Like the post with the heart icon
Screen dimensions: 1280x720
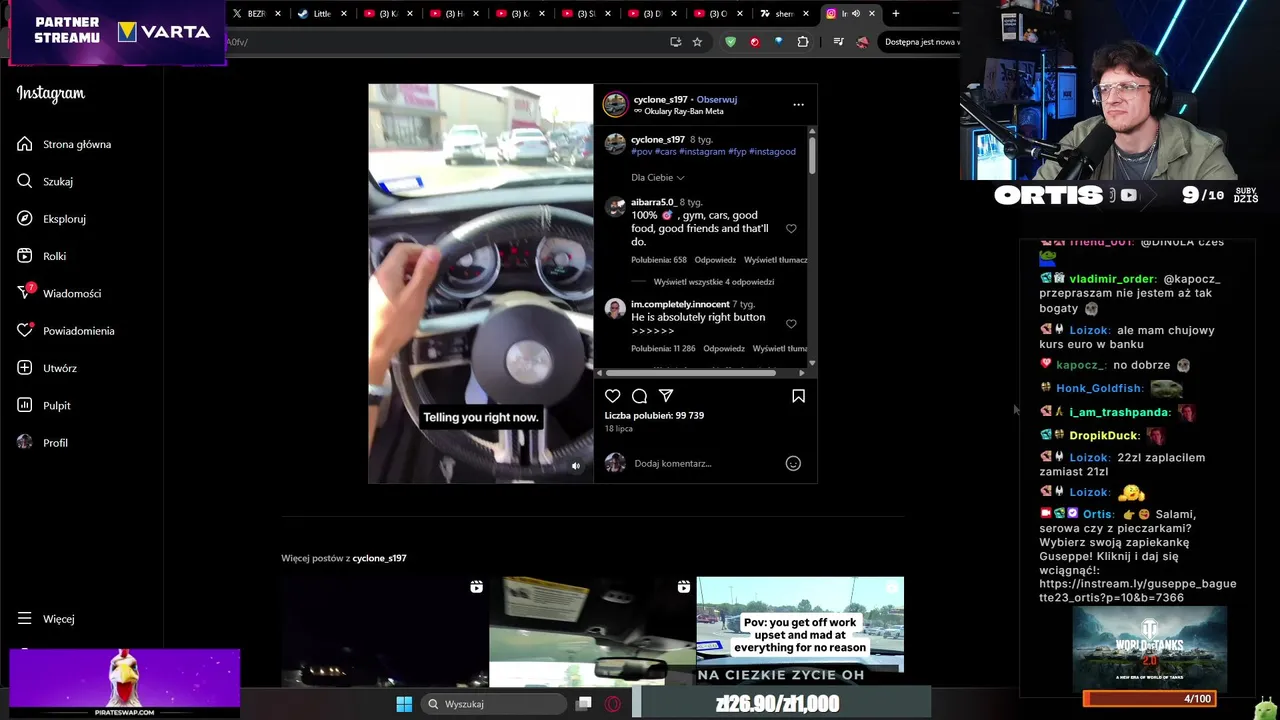pyautogui.click(x=613, y=396)
